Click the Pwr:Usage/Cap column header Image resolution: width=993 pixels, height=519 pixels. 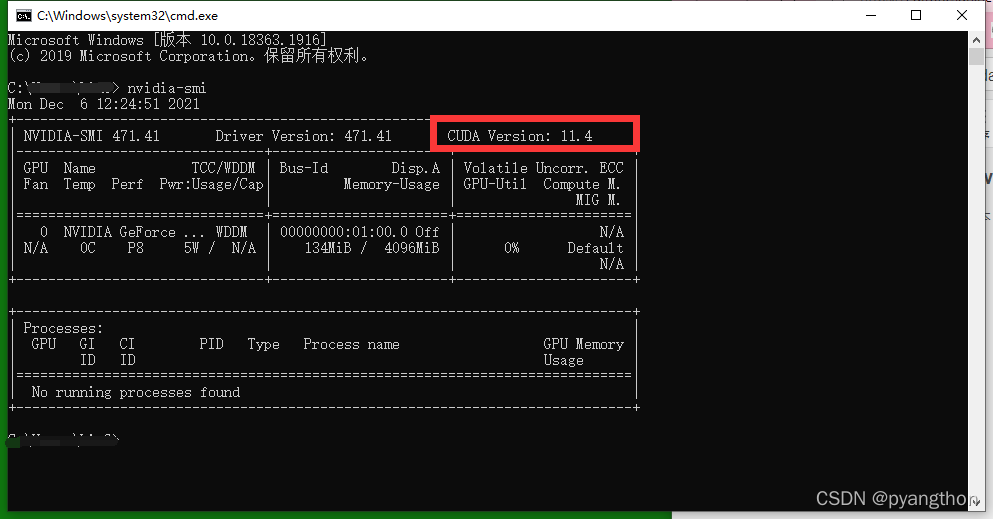(211, 184)
